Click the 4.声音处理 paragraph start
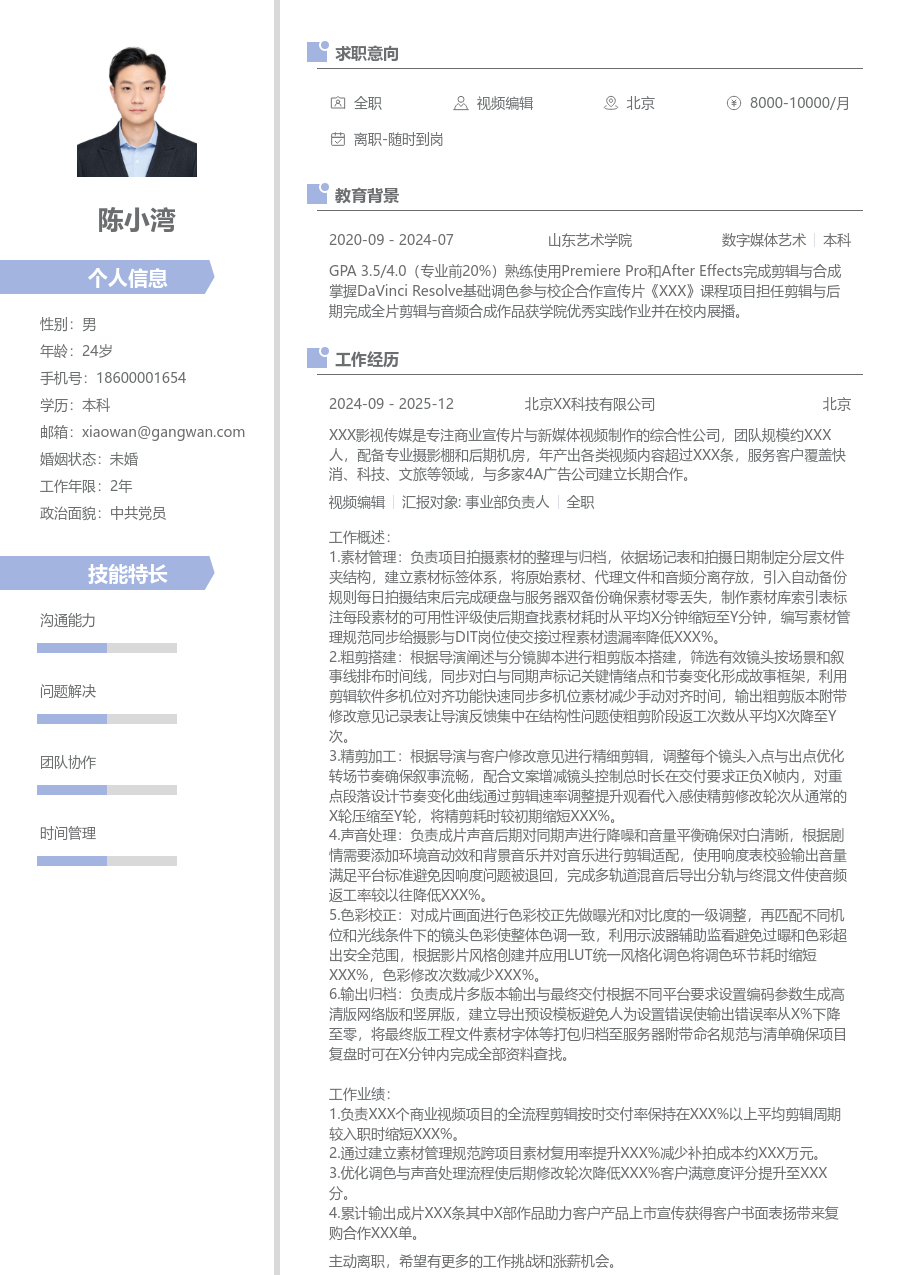Viewport: 900px width, 1275px height. tap(364, 834)
